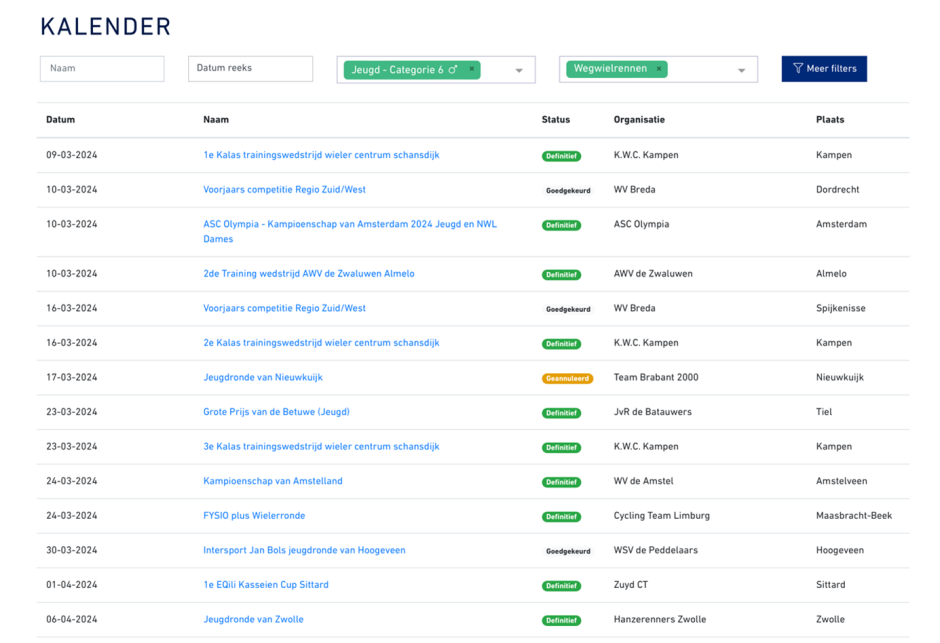
Task: Click the Meer filters button
Action: (x=824, y=69)
